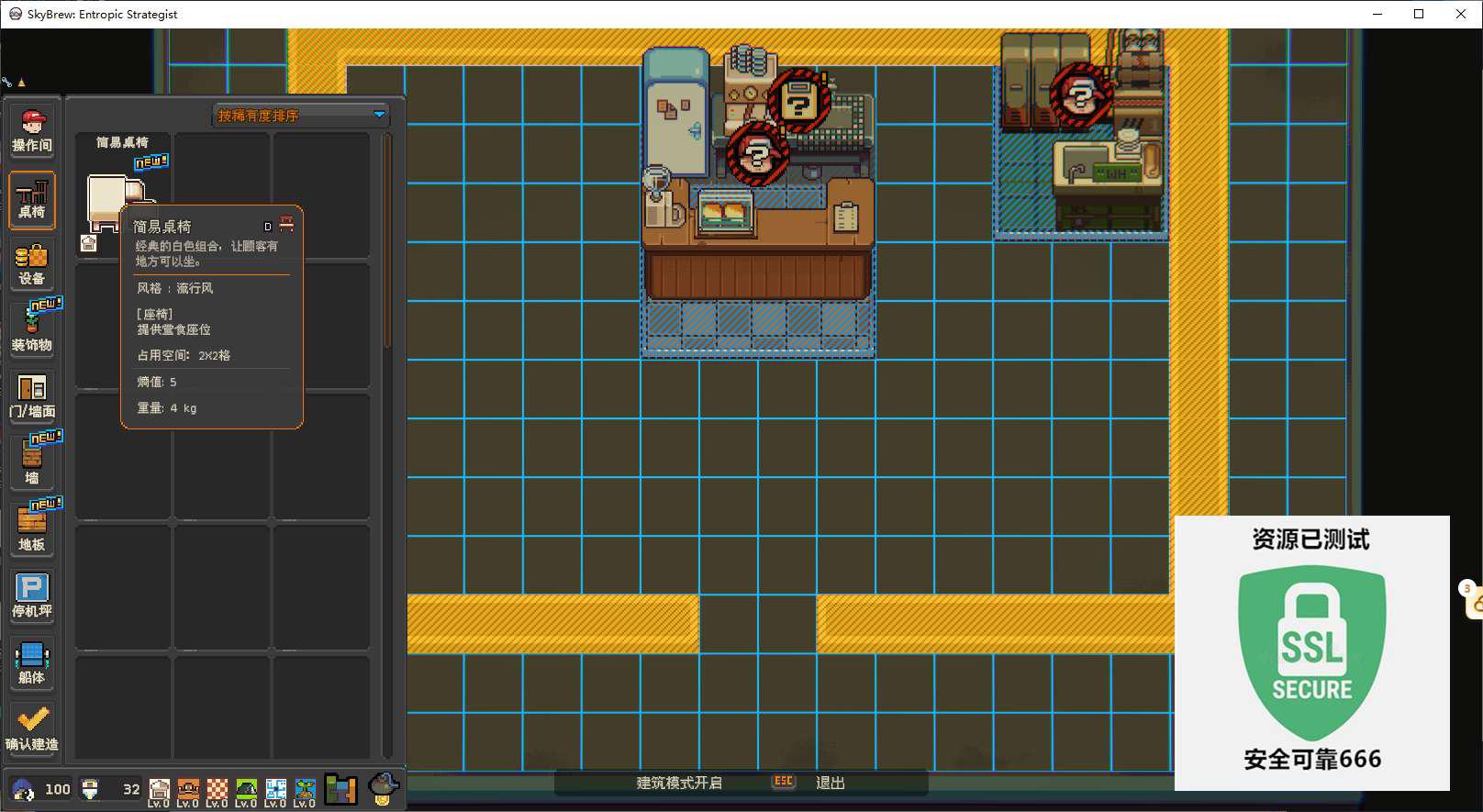This screenshot has height=812, width=1483.
Task: Open the 停机坪 landing pad category
Action: click(32, 596)
